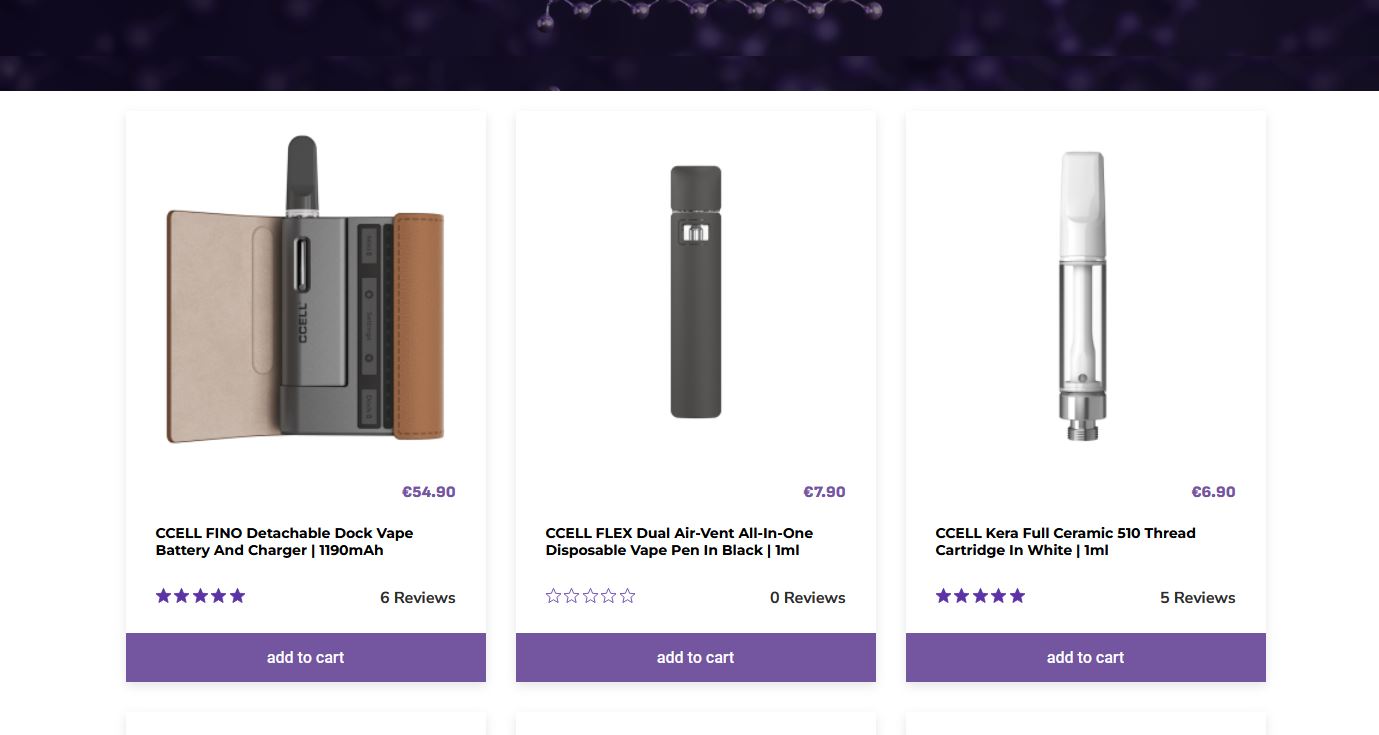Add CCELL FINO dock battery to cart

305,657
